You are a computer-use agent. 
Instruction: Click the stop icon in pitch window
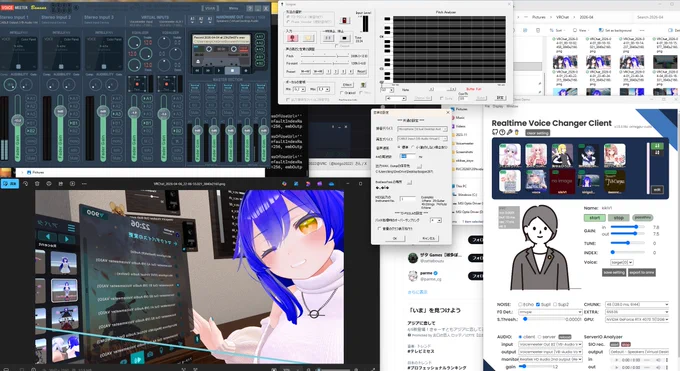pos(344,38)
